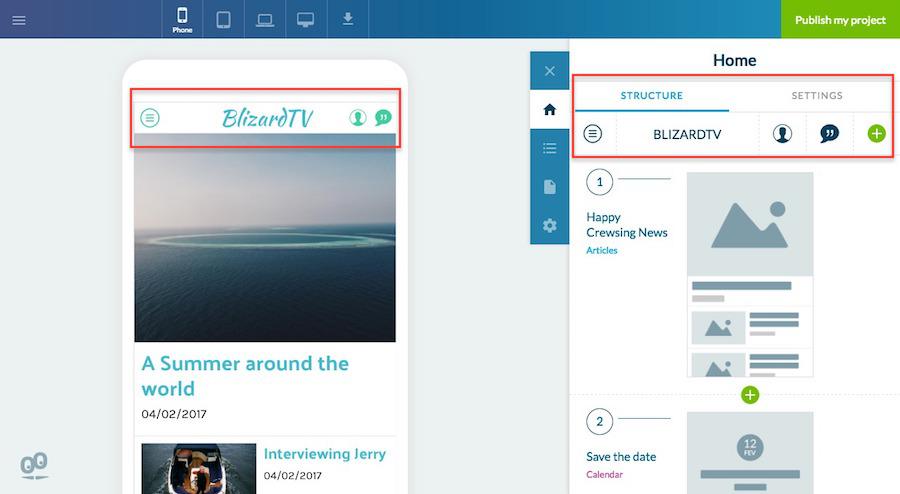Switch to desktop monitor preview
900x494 pixels.
[306, 19]
